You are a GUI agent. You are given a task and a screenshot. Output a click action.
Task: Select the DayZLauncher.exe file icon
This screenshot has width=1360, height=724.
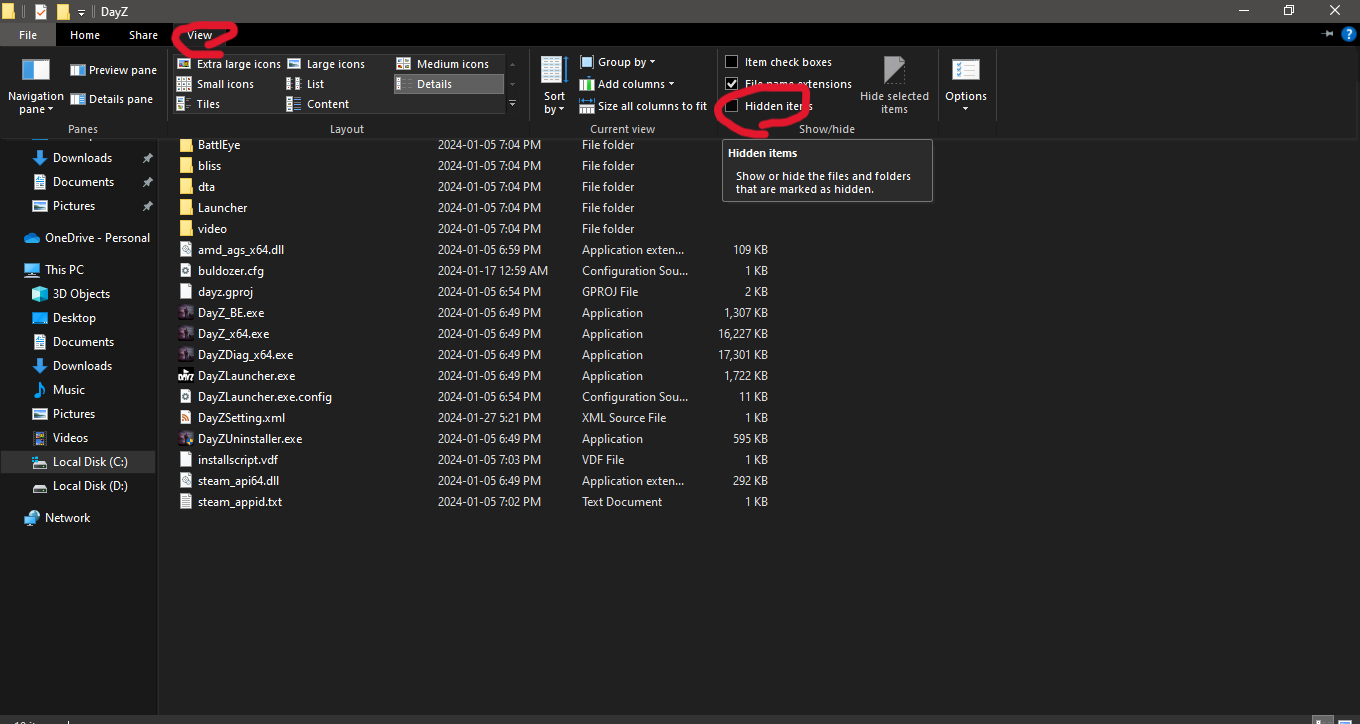(186, 376)
